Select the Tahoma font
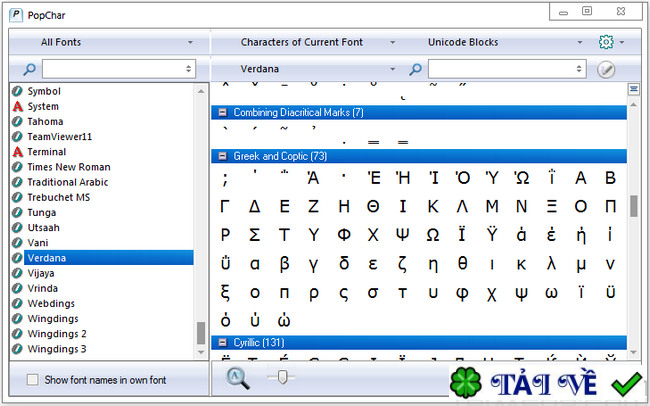 click(x=45, y=122)
